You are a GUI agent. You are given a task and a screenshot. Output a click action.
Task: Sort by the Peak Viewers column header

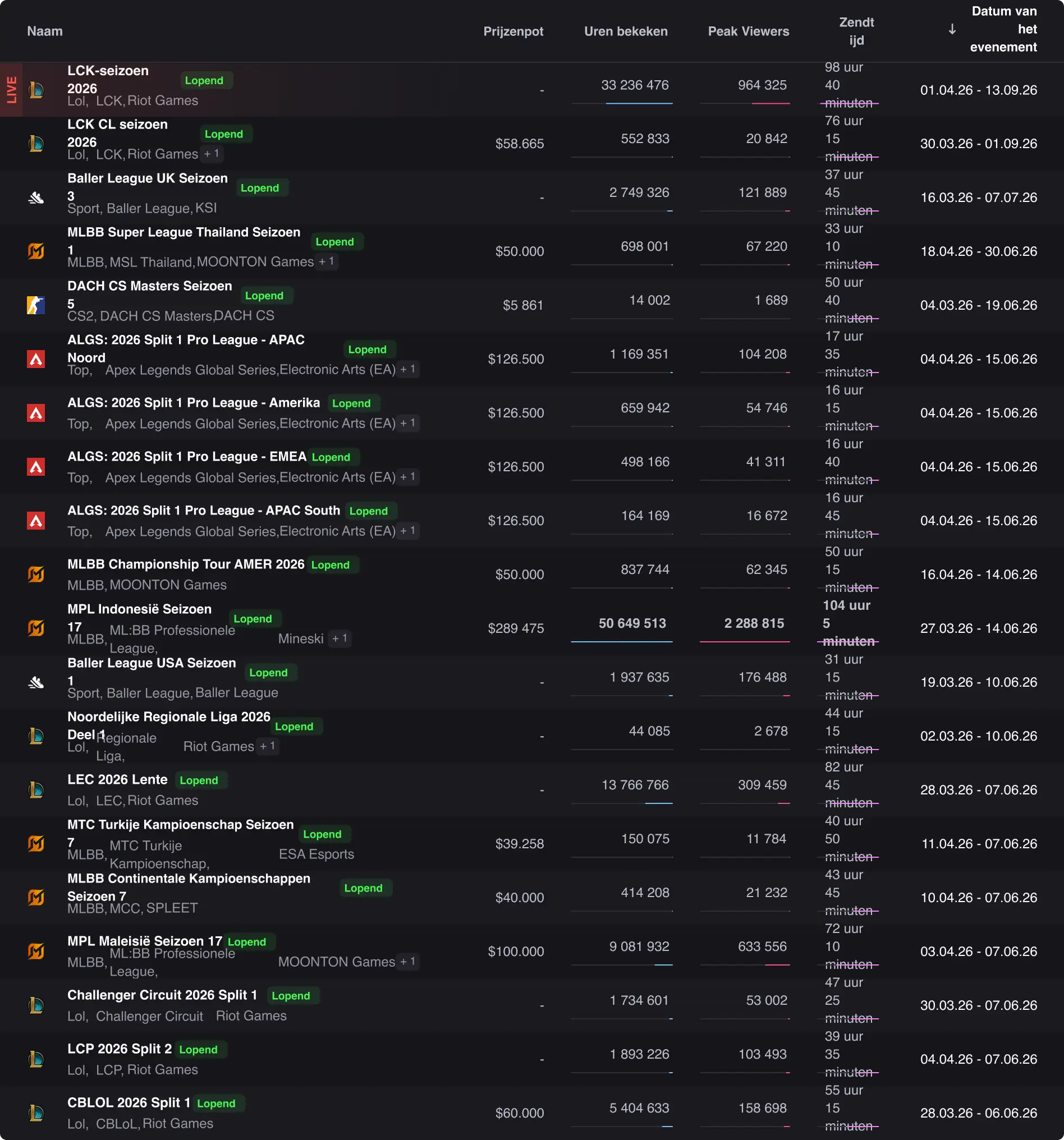click(749, 31)
